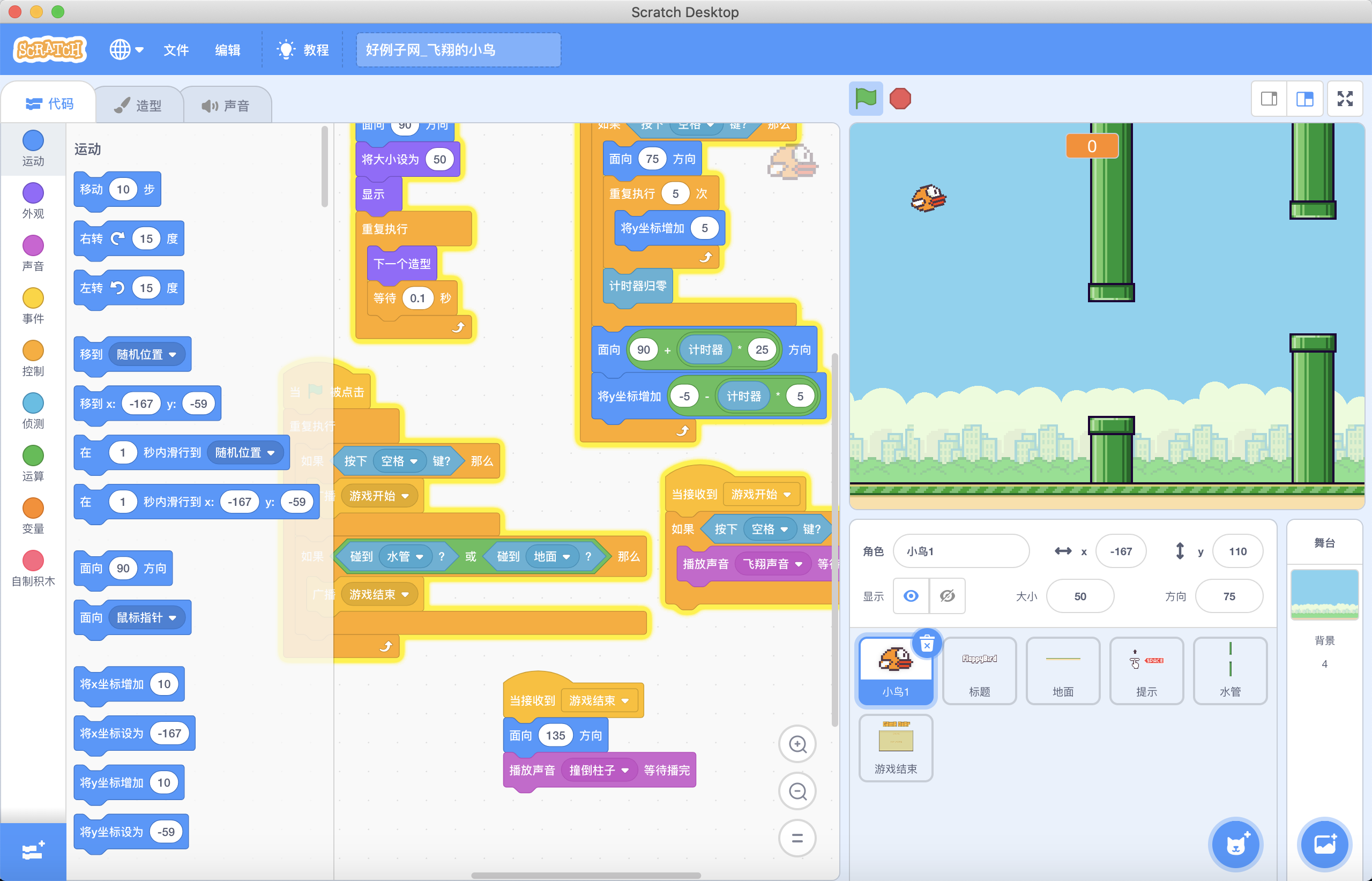Screen dimensions: 1372x881
Task: Switch to large stage layout
Action: pyautogui.click(x=1304, y=99)
